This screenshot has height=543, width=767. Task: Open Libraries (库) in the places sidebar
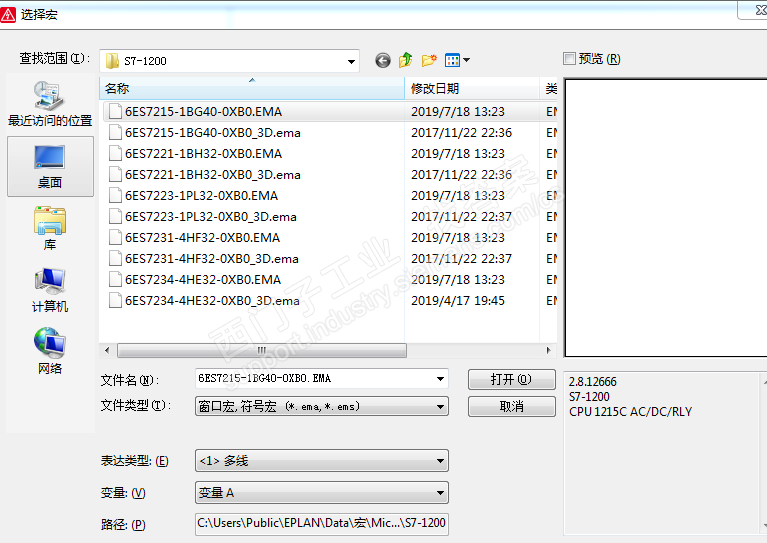coord(50,228)
